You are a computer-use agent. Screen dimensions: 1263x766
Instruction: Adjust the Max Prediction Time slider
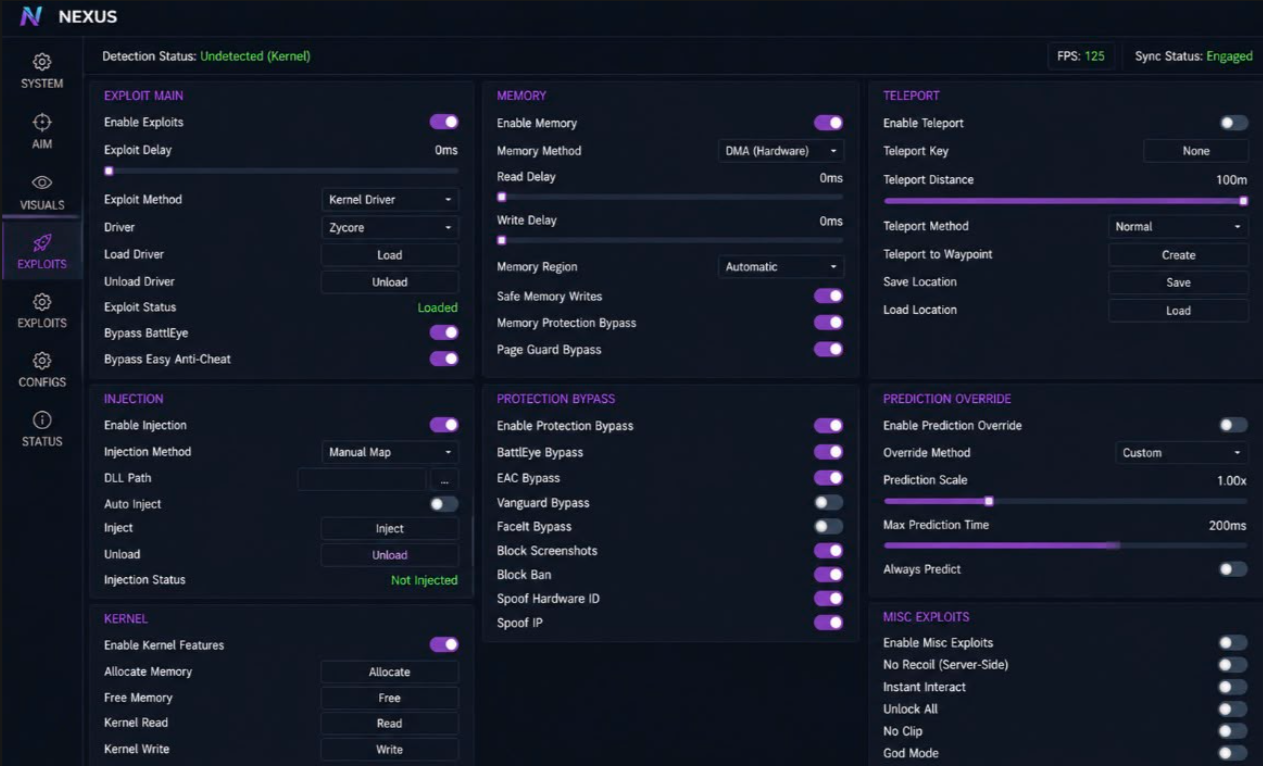(x=1065, y=546)
